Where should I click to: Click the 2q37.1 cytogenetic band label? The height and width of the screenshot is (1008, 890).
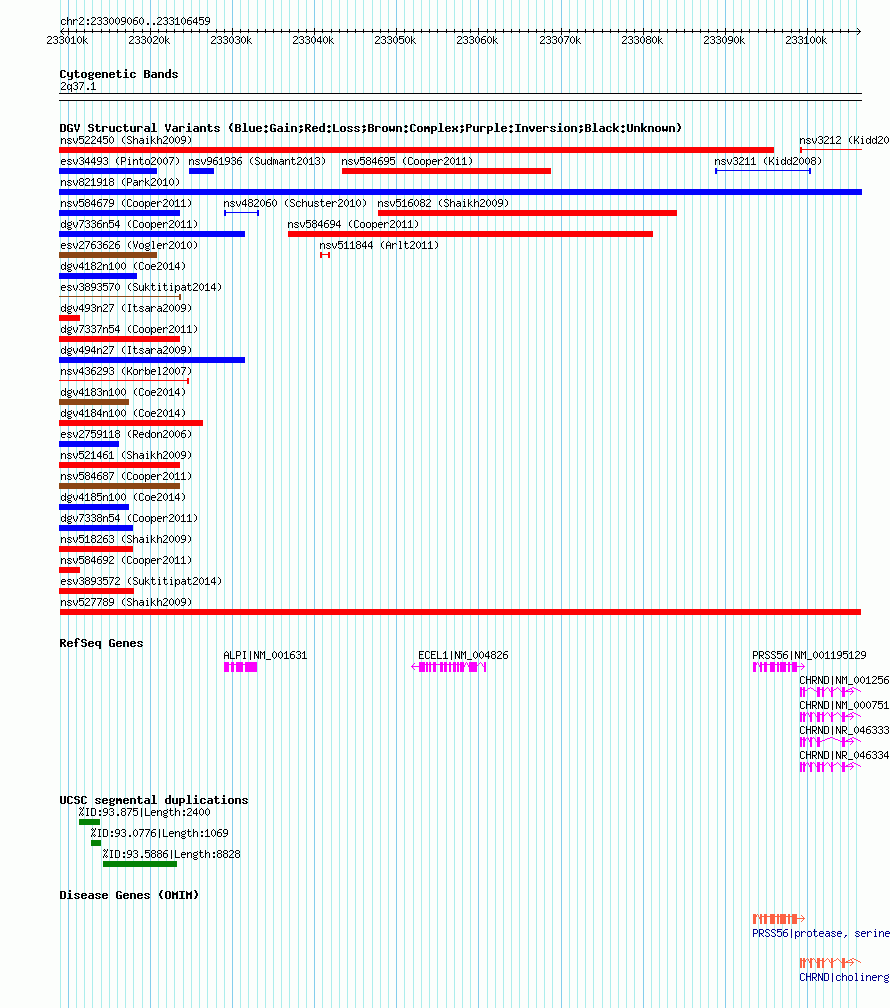click(x=78, y=87)
